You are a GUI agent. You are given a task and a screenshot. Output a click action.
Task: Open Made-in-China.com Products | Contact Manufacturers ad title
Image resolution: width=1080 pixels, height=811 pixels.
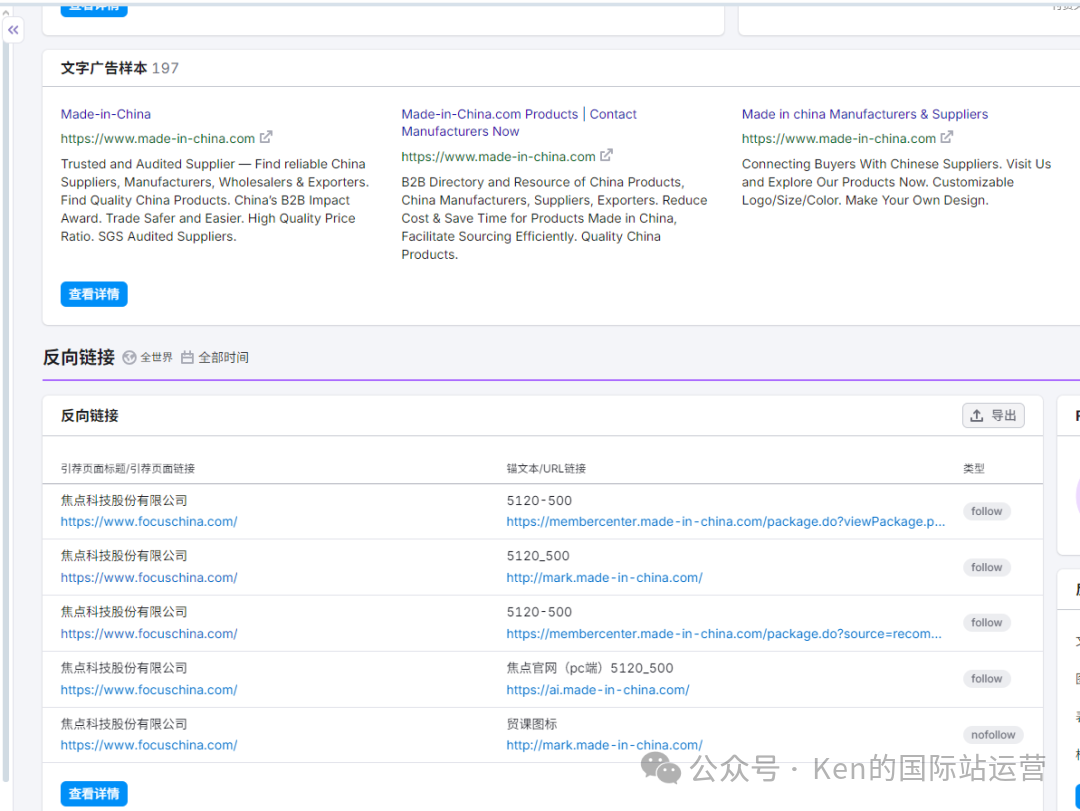(x=519, y=123)
